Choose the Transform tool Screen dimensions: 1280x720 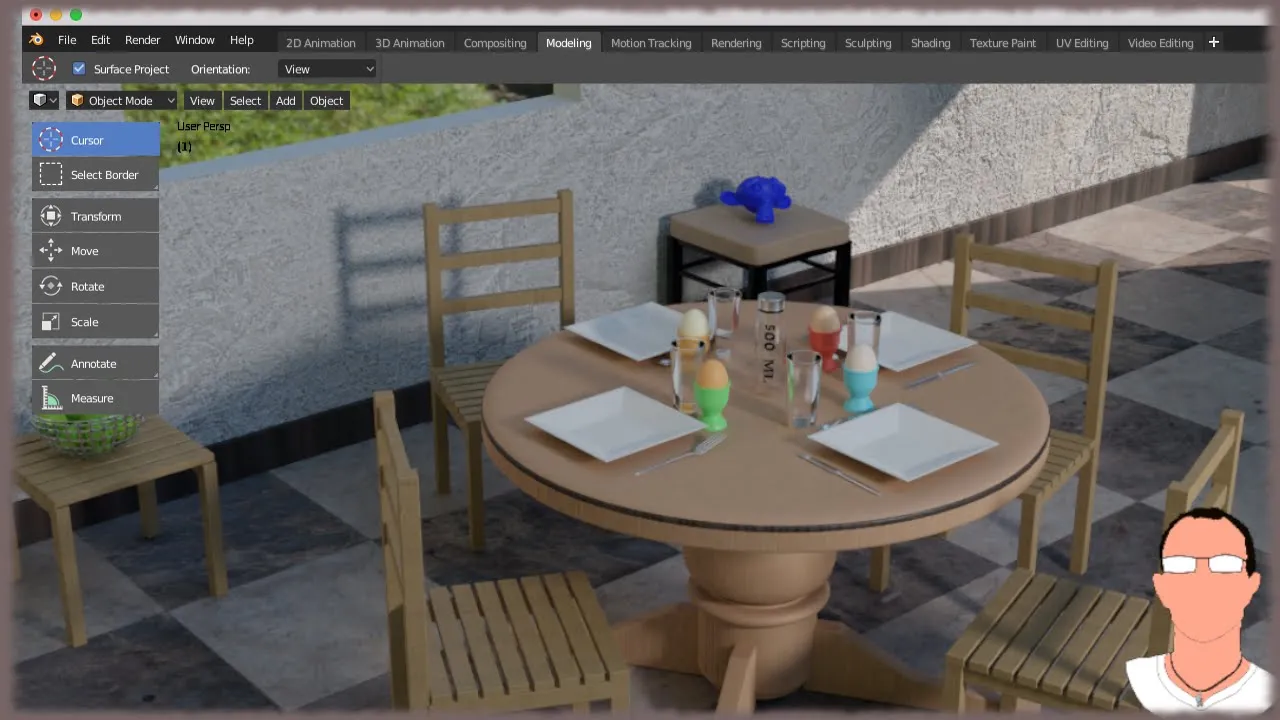[x=95, y=216]
